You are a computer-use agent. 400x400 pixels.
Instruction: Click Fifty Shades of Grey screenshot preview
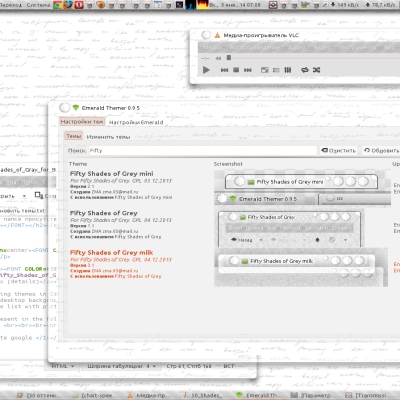289,229
